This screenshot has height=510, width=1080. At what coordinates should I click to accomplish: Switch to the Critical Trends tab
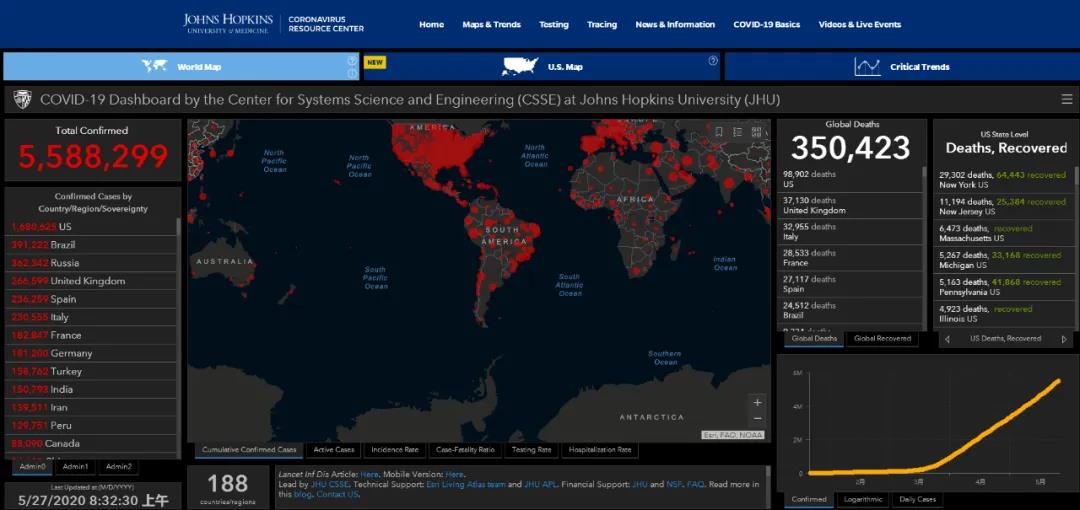[x=901, y=67]
